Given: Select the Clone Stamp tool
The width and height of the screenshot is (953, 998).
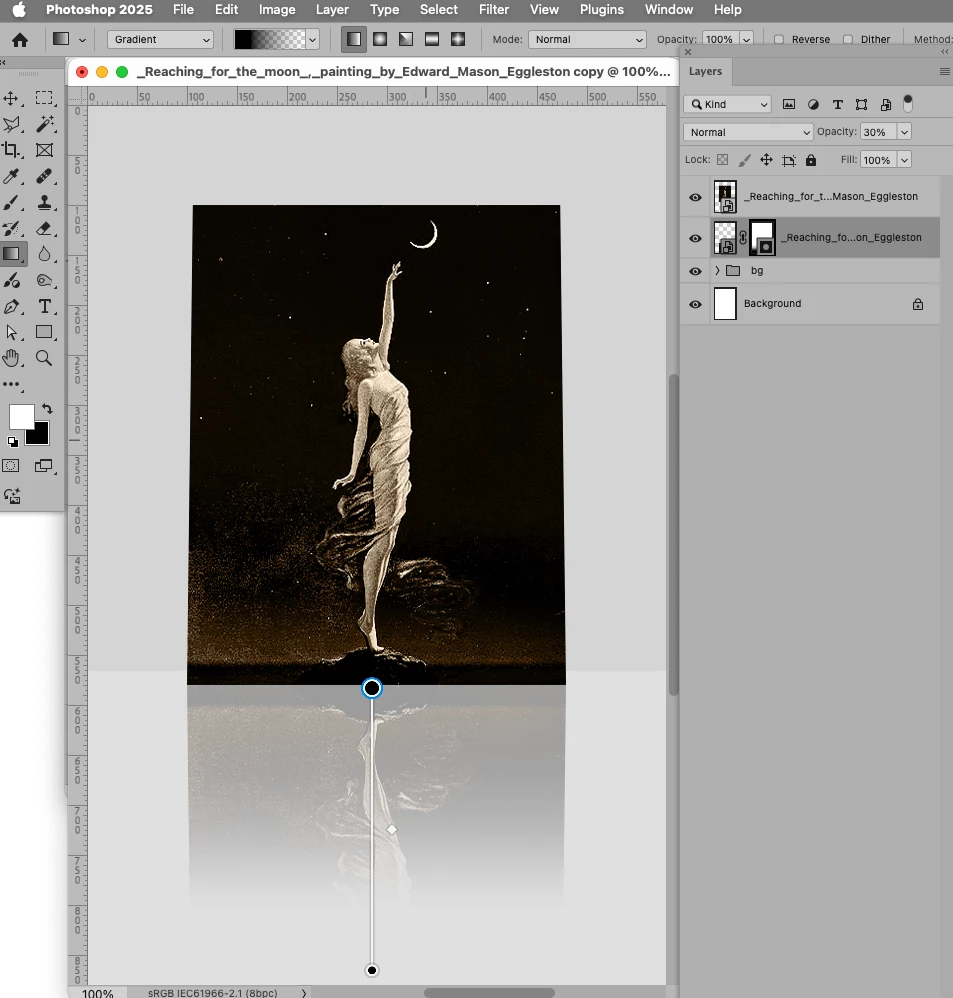Looking at the screenshot, I should [44, 202].
